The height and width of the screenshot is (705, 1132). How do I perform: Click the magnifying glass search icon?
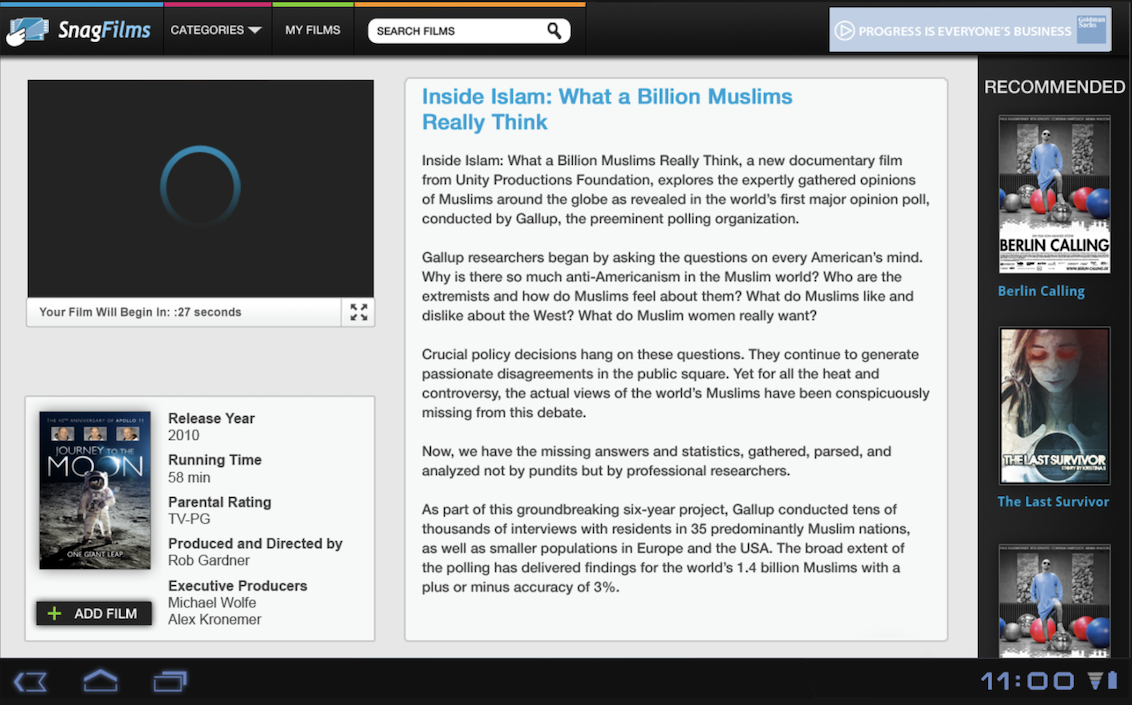click(x=554, y=31)
